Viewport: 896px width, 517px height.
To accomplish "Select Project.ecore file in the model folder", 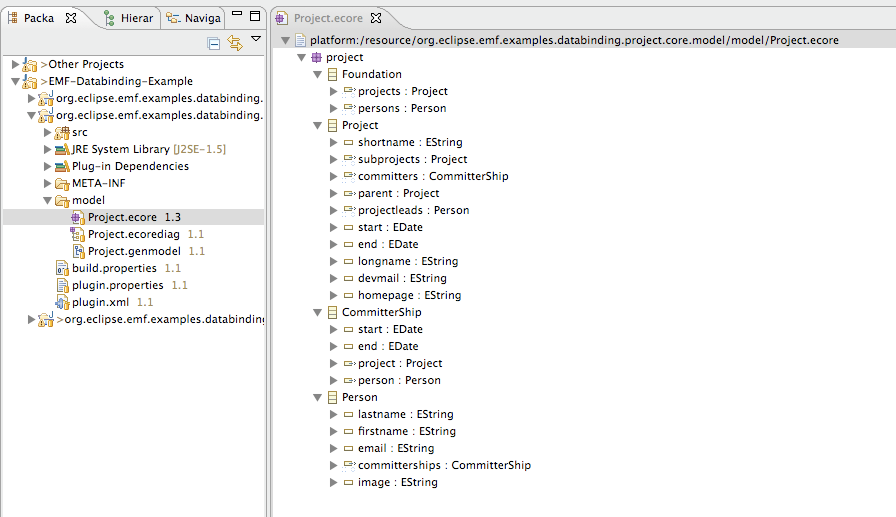I will pyautogui.click(x=122, y=217).
